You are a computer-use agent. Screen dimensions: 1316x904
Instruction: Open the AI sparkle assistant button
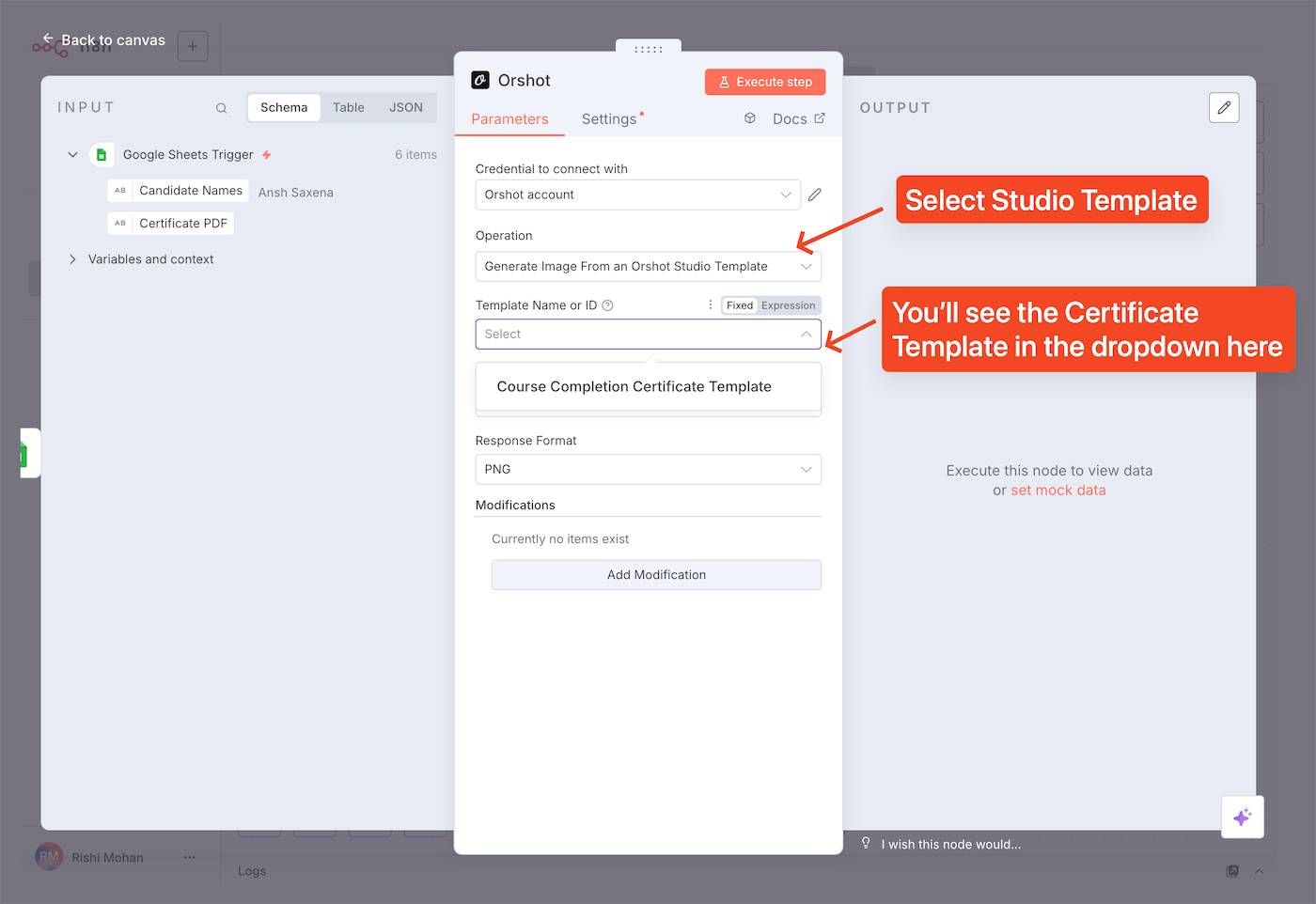(1243, 817)
